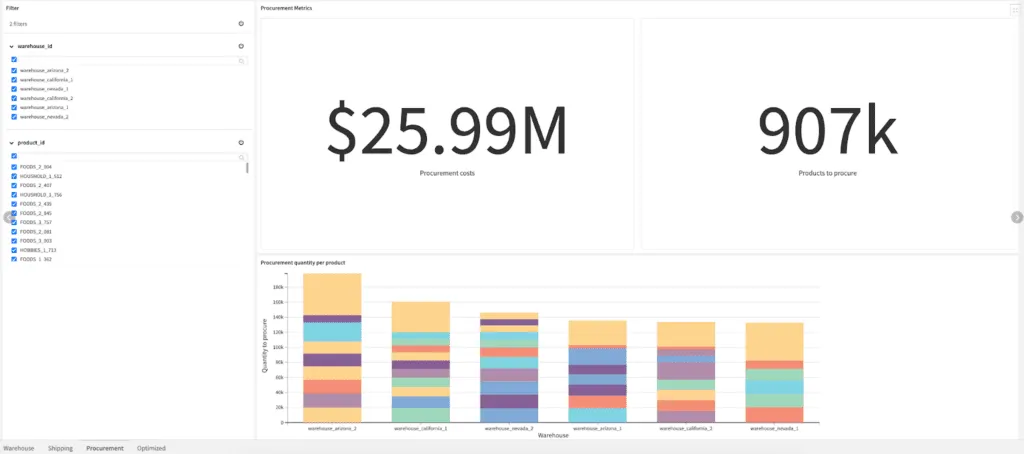Click the reset icon beside '2 filters'
This screenshot has width=1024, height=454.
tap(241, 23)
